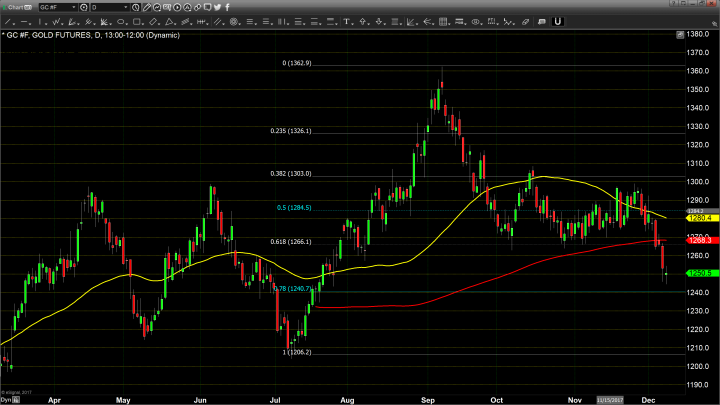Image resolution: width=720 pixels, height=405 pixels.
Task: Select the trend line drawing tool
Action: 8,22
